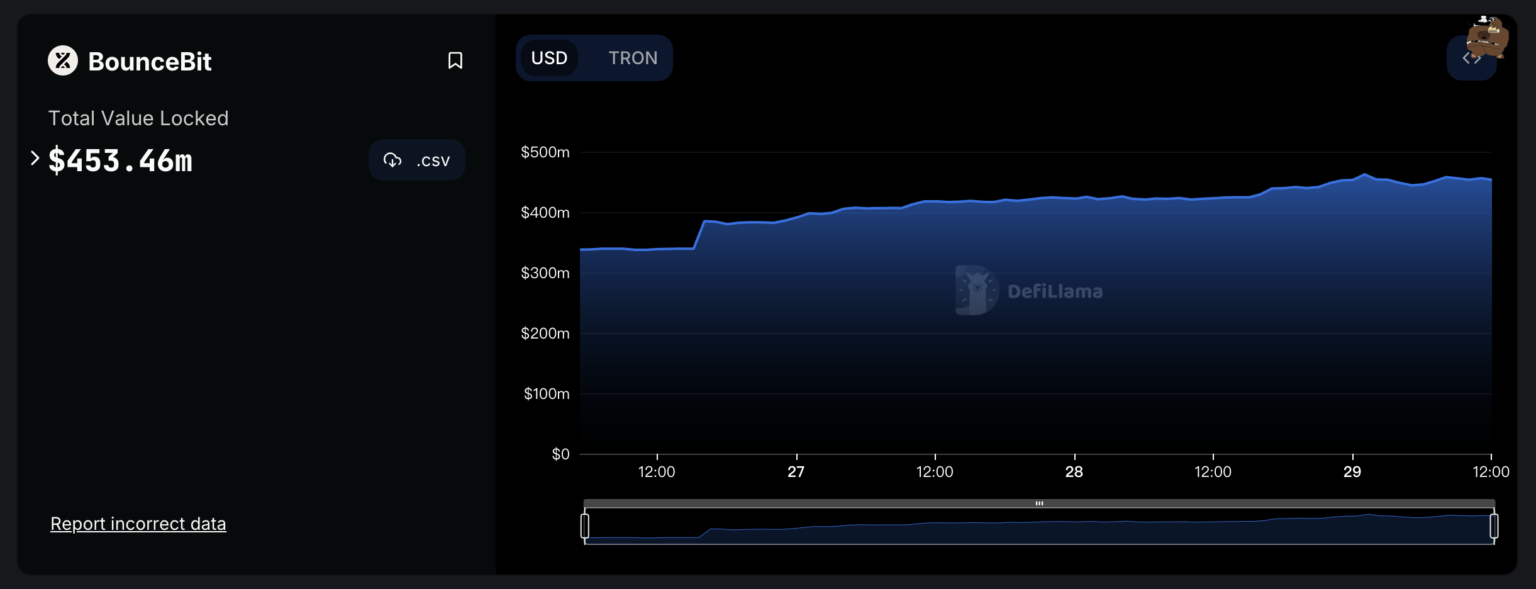Click the $453.46m TVL value
This screenshot has height=589, width=1536.
[x=120, y=160]
